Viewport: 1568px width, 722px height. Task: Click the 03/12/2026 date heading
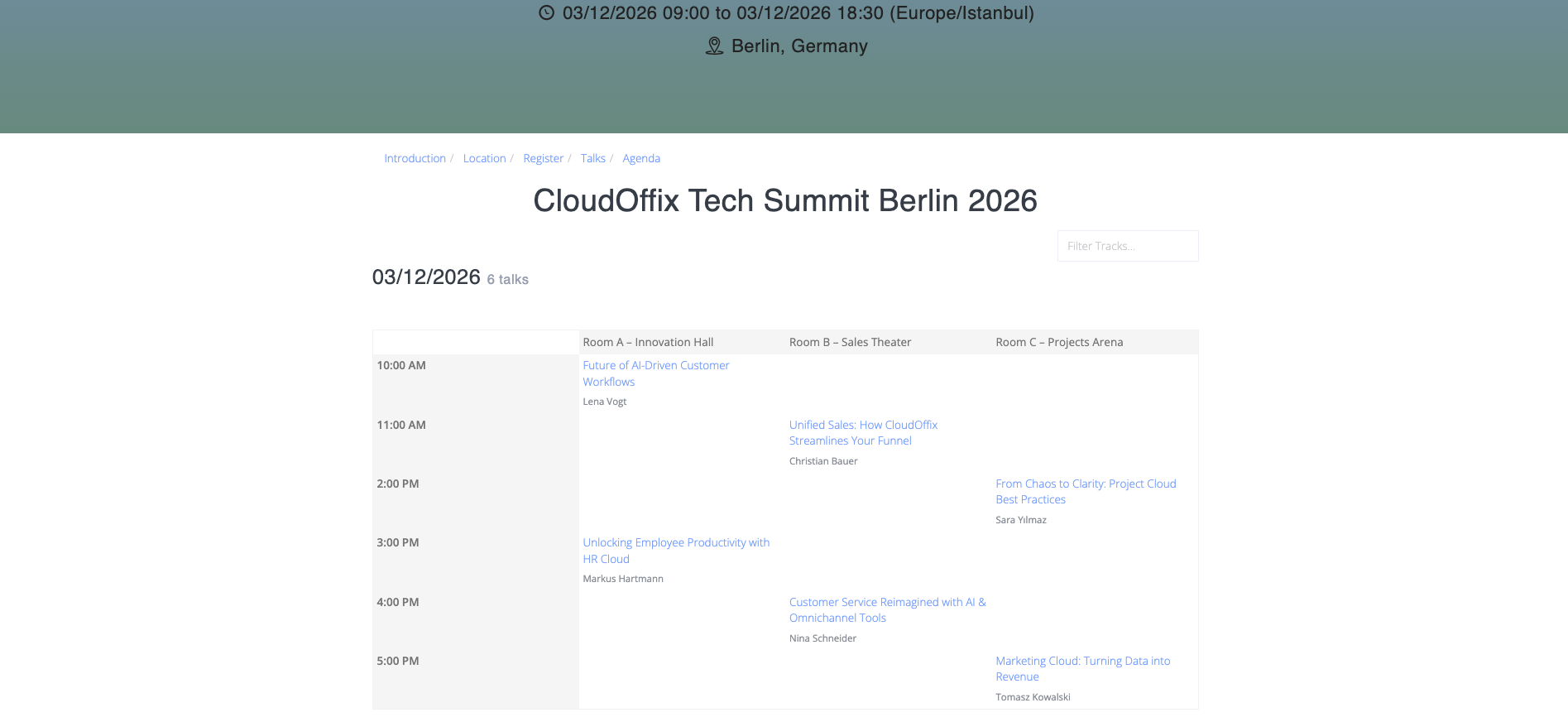pos(426,277)
